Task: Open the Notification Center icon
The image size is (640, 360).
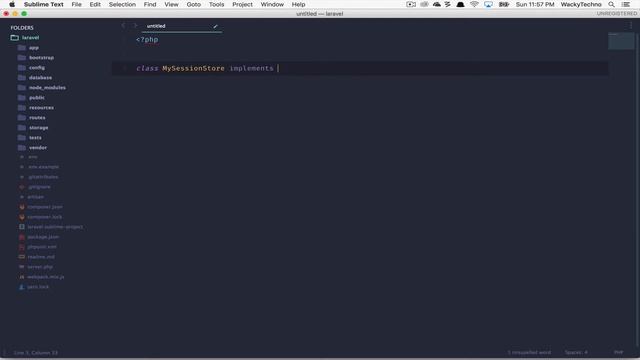Action: coord(626,4)
